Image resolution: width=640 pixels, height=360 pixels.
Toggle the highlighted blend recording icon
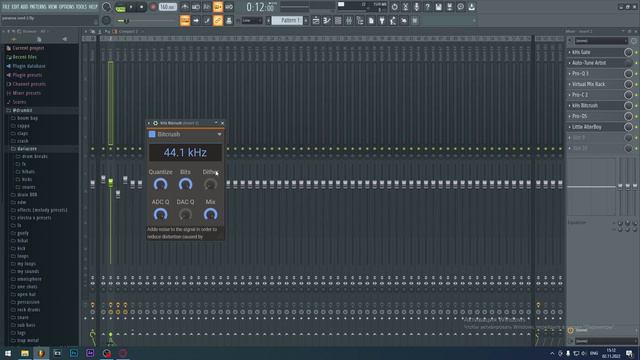(218, 7)
